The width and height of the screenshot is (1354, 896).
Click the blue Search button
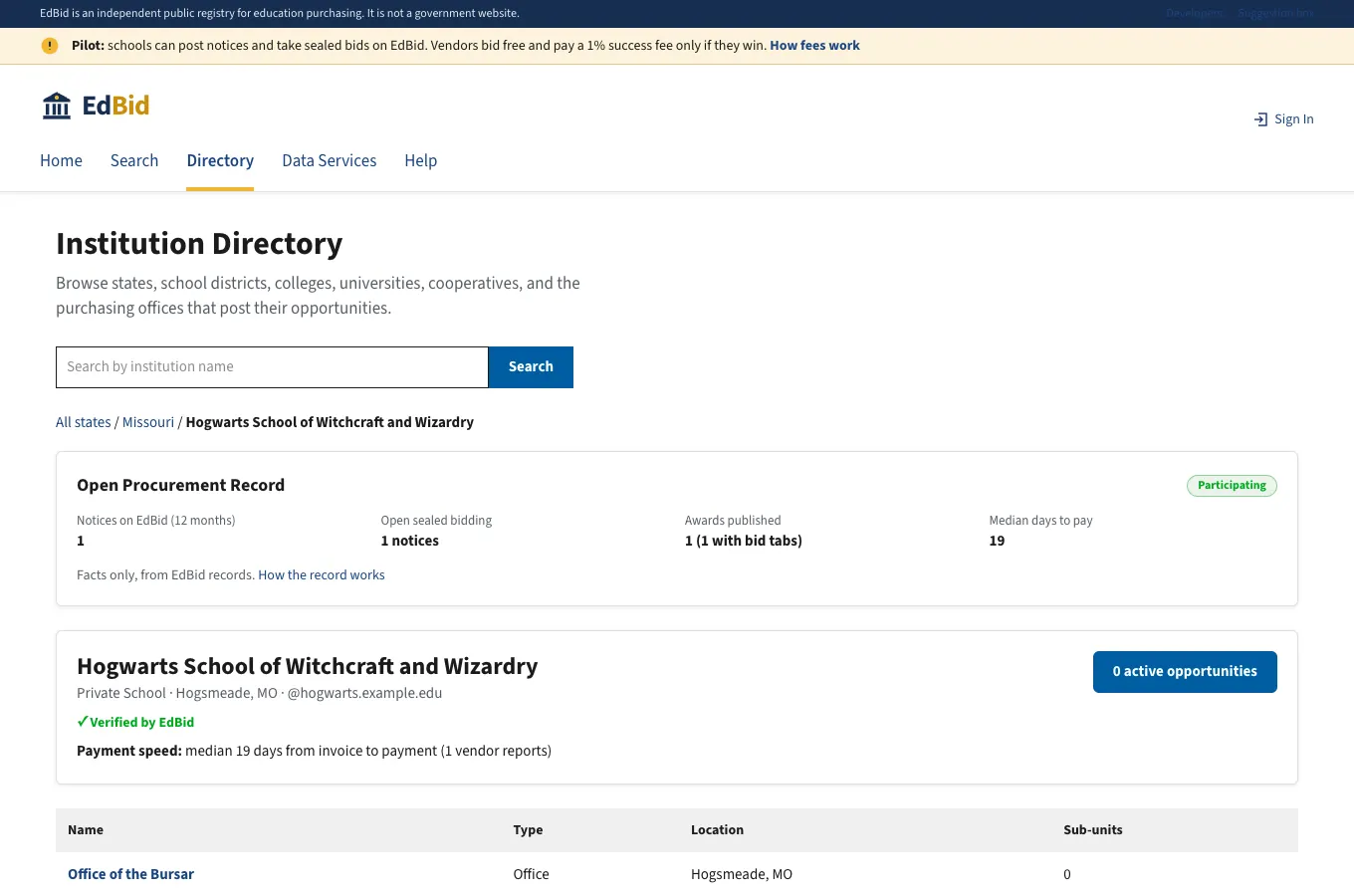(x=531, y=367)
